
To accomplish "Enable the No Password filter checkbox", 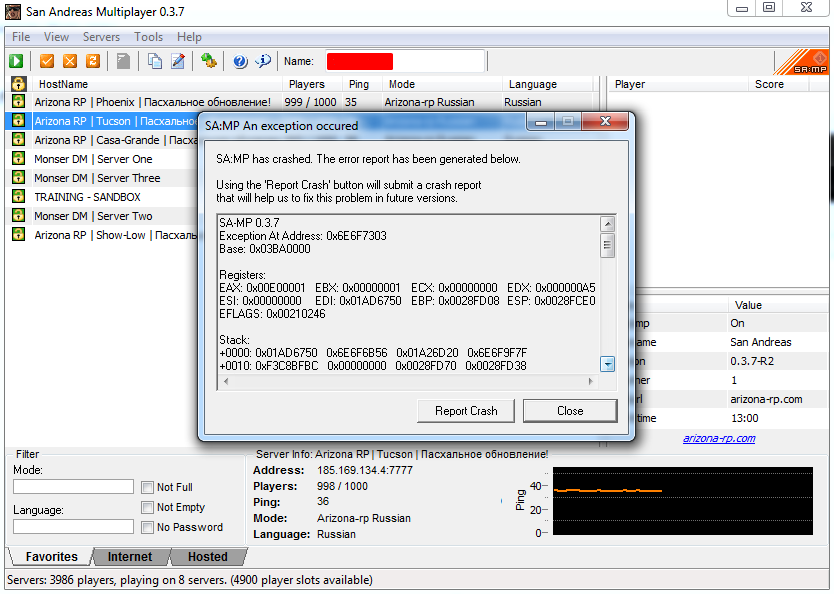I will click(147, 528).
